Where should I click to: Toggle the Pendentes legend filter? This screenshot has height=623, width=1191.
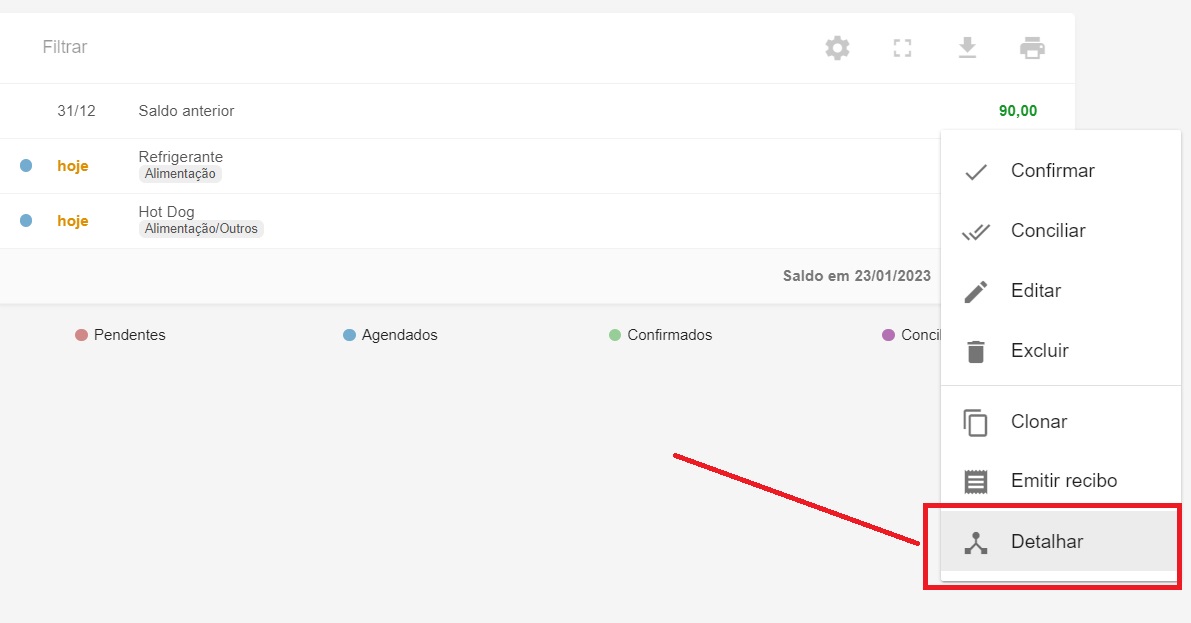pyautogui.click(x=120, y=335)
